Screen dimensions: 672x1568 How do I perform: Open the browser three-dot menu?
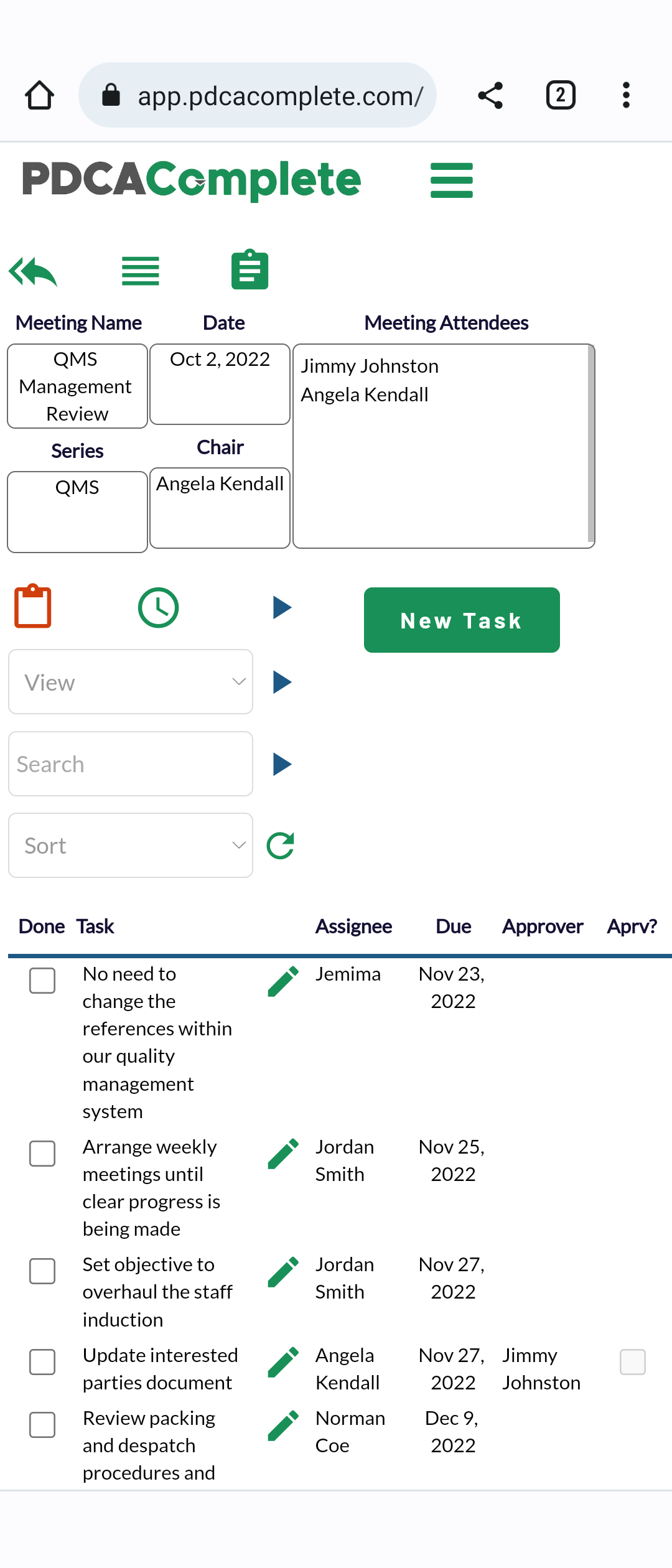click(x=626, y=95)
